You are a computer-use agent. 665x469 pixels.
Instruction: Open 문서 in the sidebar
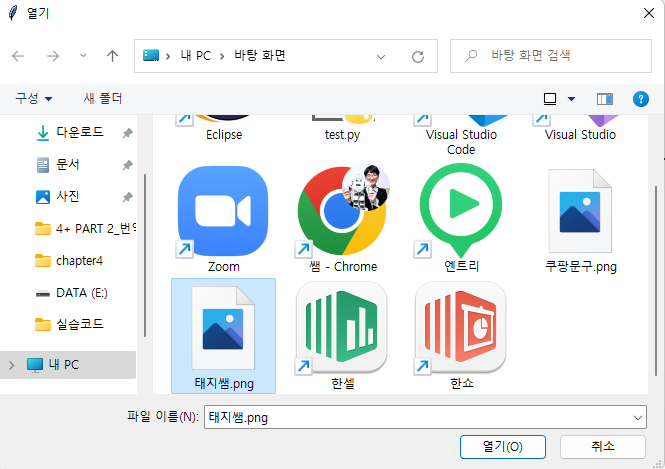click(x=67, y=165)
